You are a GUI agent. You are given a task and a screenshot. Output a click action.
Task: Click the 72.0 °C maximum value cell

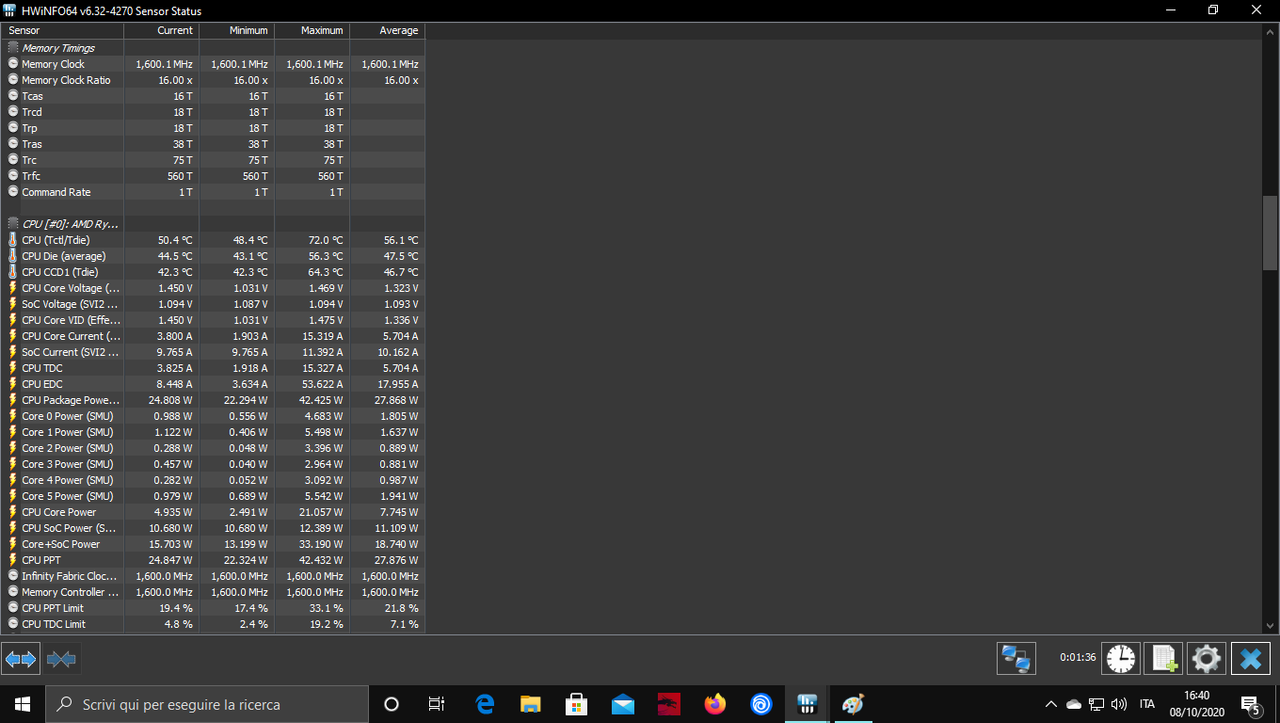click(x=312, y=240)
